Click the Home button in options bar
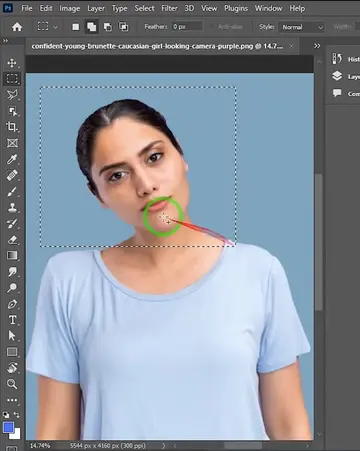This screenshot has height=451, width=360. coord(17,27)
